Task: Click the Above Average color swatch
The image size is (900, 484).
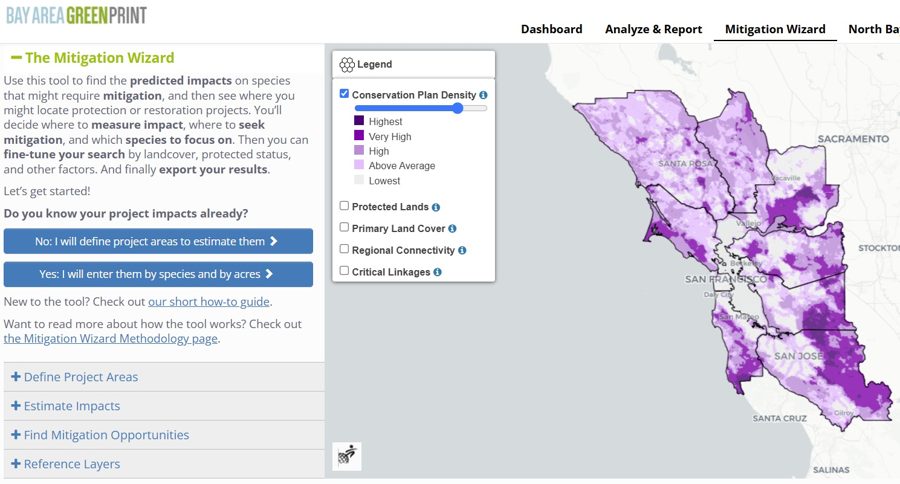Action: (359, 165)
